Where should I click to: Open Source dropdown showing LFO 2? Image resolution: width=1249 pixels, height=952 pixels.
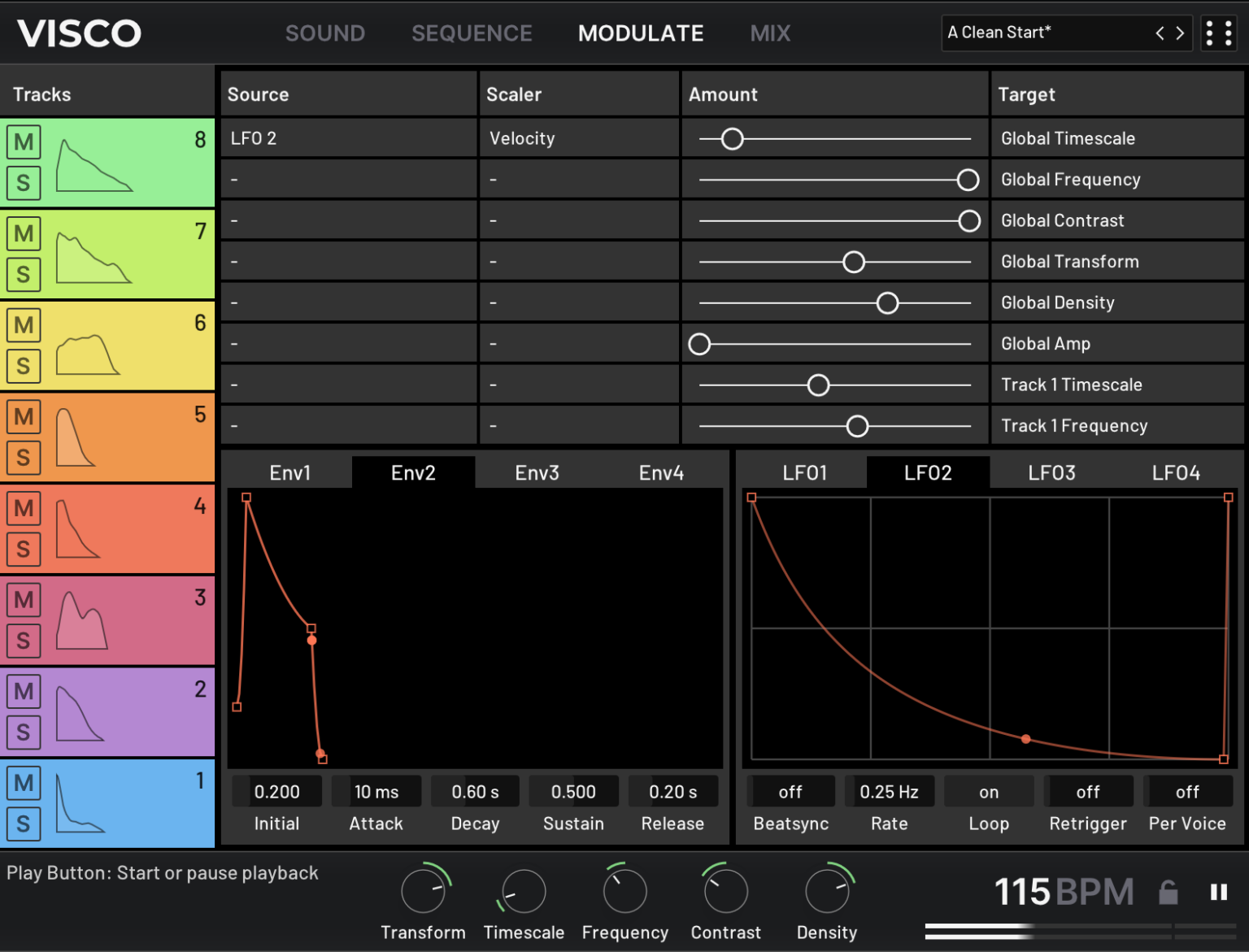tap(348, 138)
